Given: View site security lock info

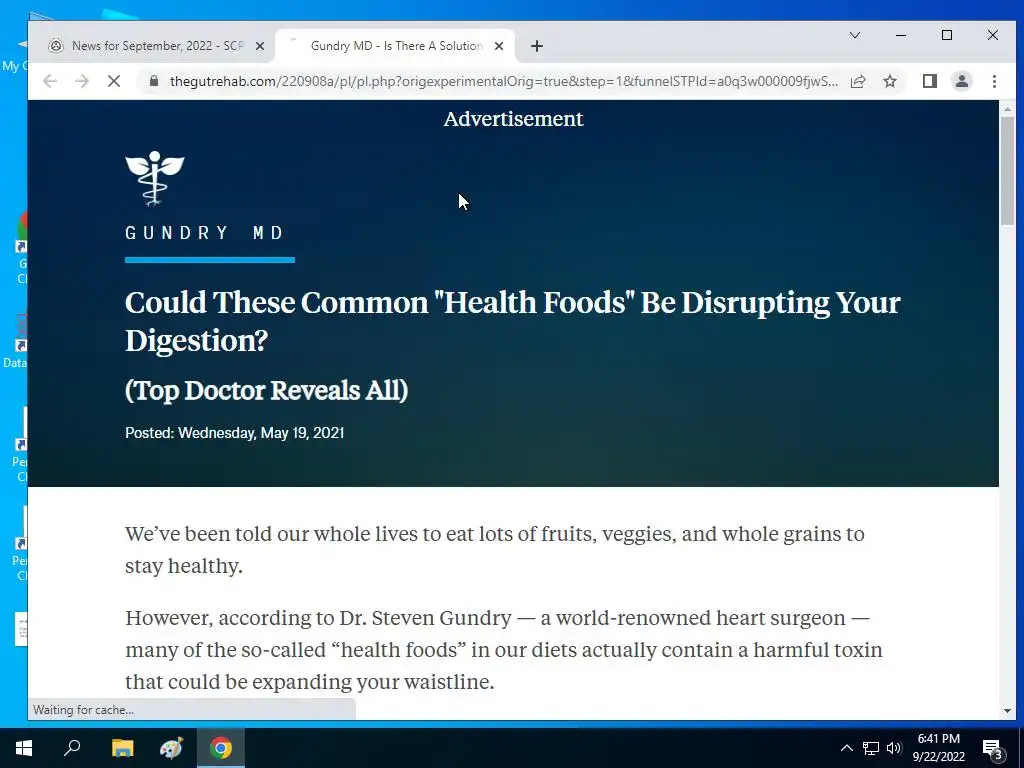Looking at the screenshot, I should pyautogui.click(x=154, y=81).
